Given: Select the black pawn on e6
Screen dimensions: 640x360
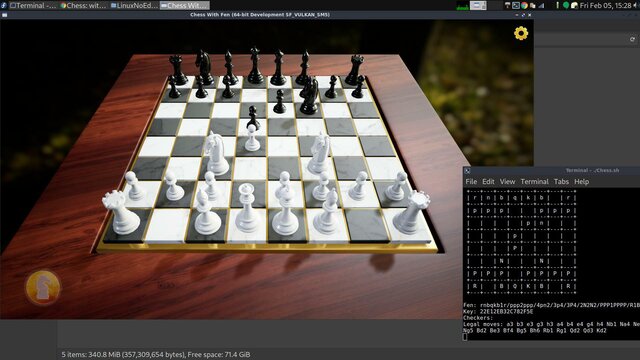Looking at the screenshot, I should tap(280, 102).
